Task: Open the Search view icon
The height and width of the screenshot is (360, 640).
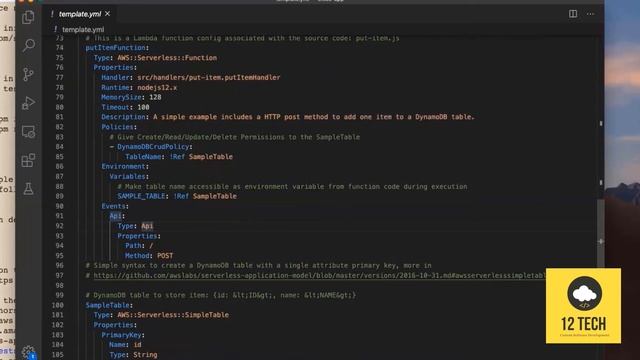Action: click(29, 45)
